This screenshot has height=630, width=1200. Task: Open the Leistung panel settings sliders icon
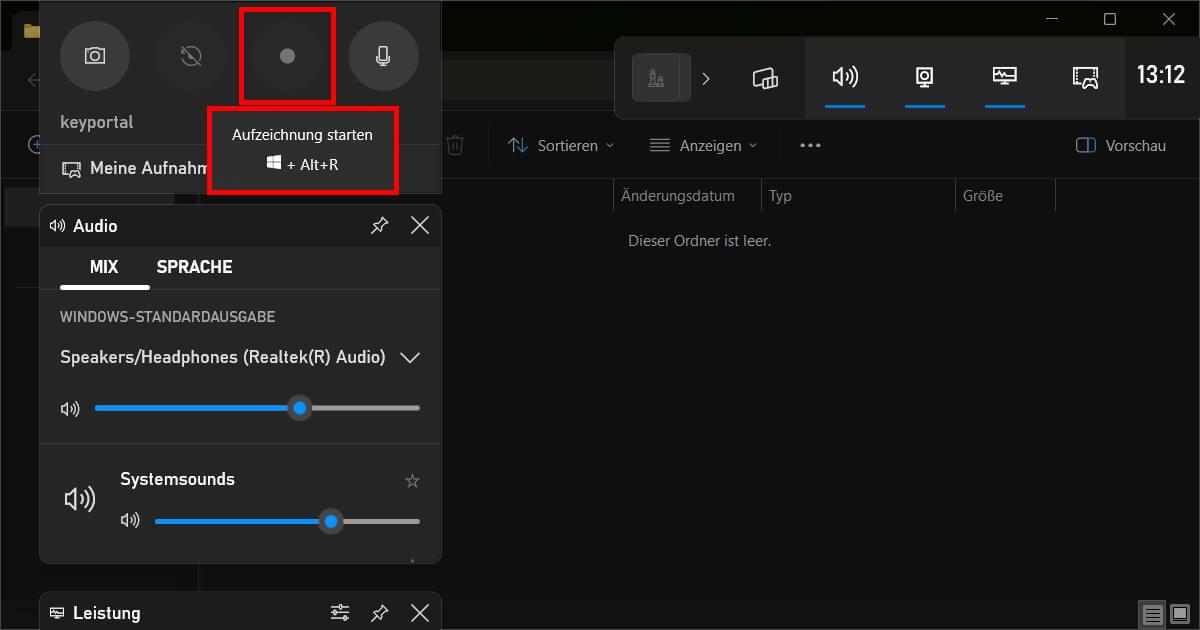[339, 612]
